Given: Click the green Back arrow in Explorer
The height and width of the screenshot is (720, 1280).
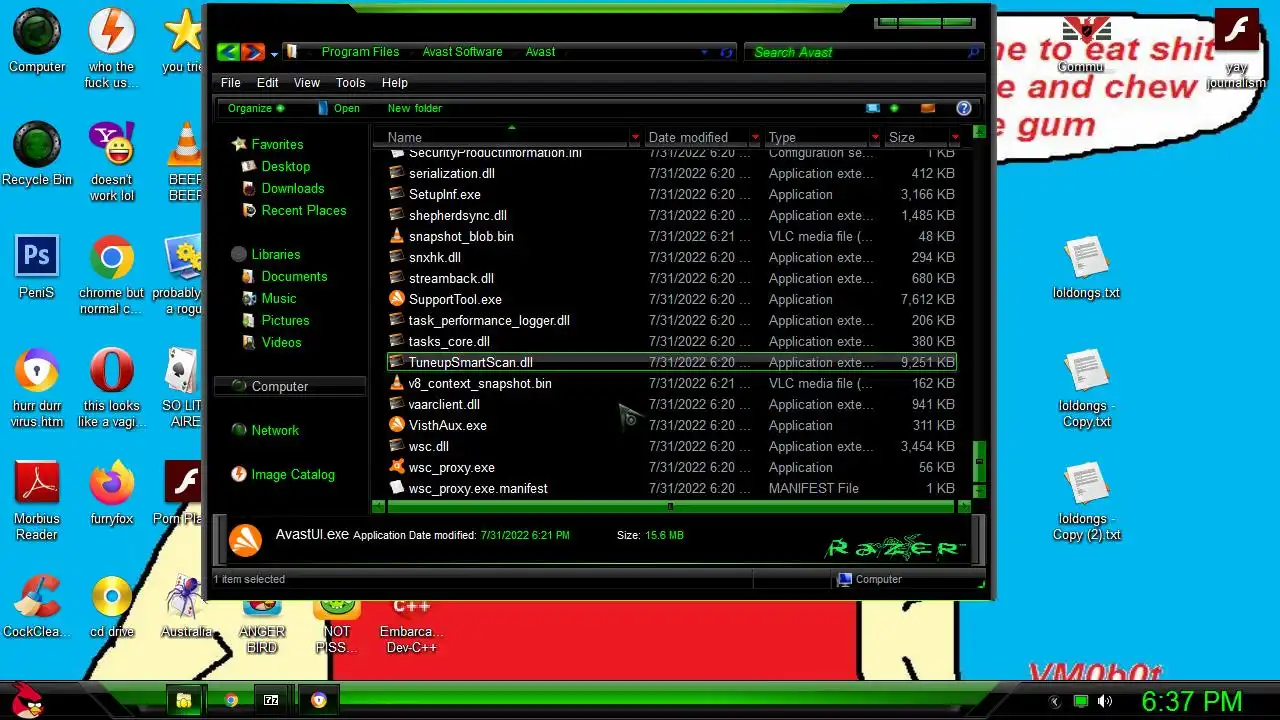Looking at the screenshot, I should (228, 52).
